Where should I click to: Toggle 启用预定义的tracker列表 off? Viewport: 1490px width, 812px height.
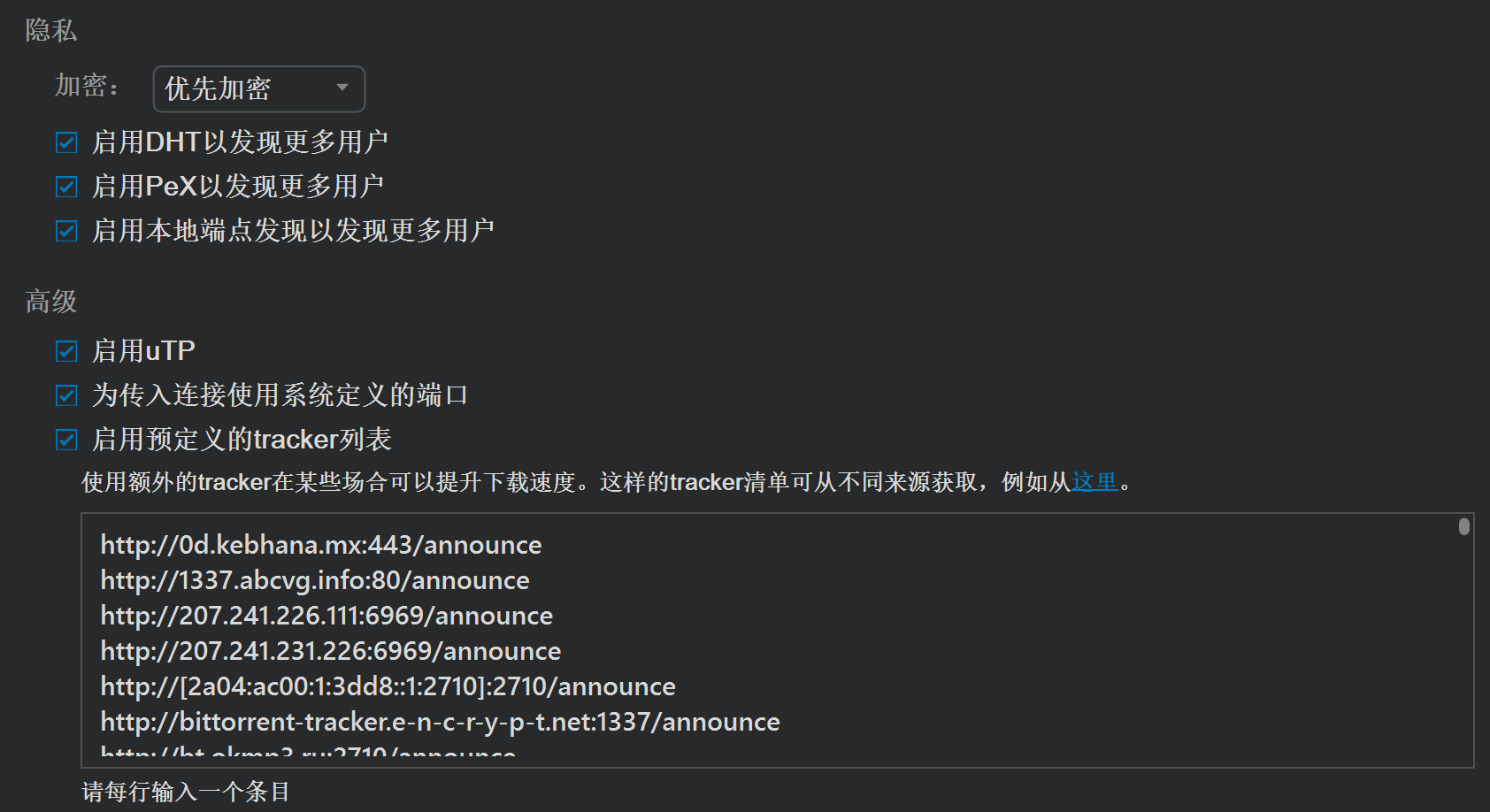65,439
